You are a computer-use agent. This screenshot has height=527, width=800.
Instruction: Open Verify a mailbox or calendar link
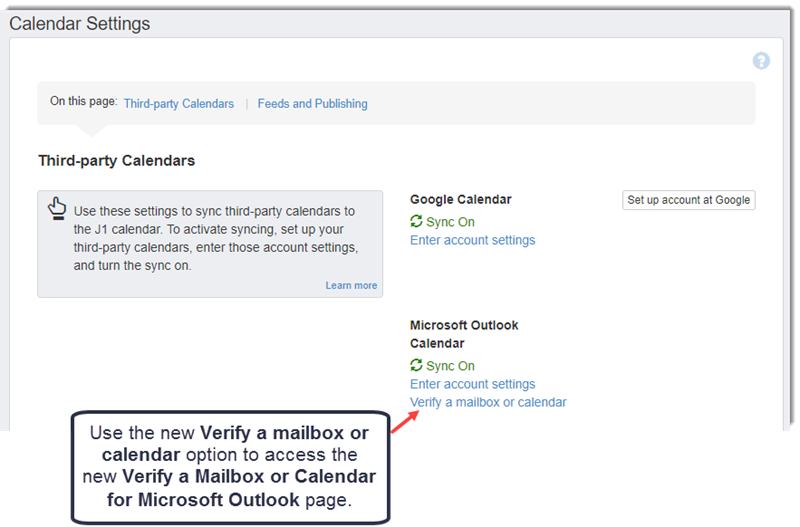[488, 402]
